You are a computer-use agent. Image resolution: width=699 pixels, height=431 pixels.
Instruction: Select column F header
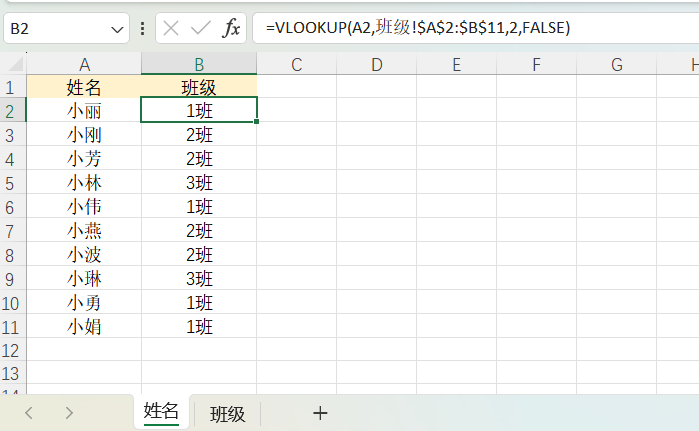tap(536, 64)
